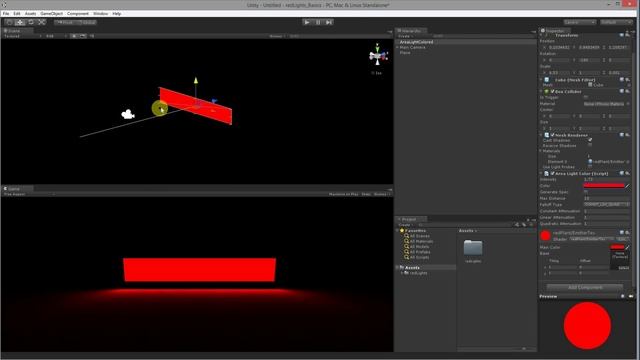Viewport: 640px width, 360px height.
Task: Select AreaLightColored in Hierarchy
Action: 416,42
